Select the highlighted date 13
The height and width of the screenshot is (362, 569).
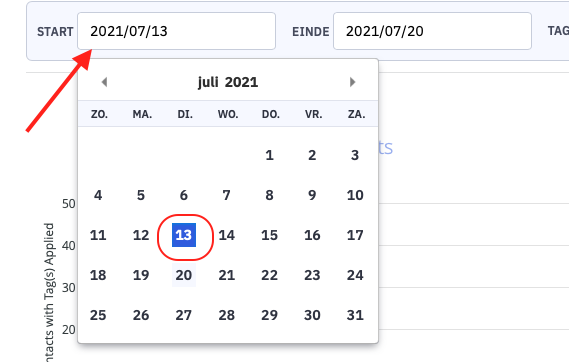(184, 235)
